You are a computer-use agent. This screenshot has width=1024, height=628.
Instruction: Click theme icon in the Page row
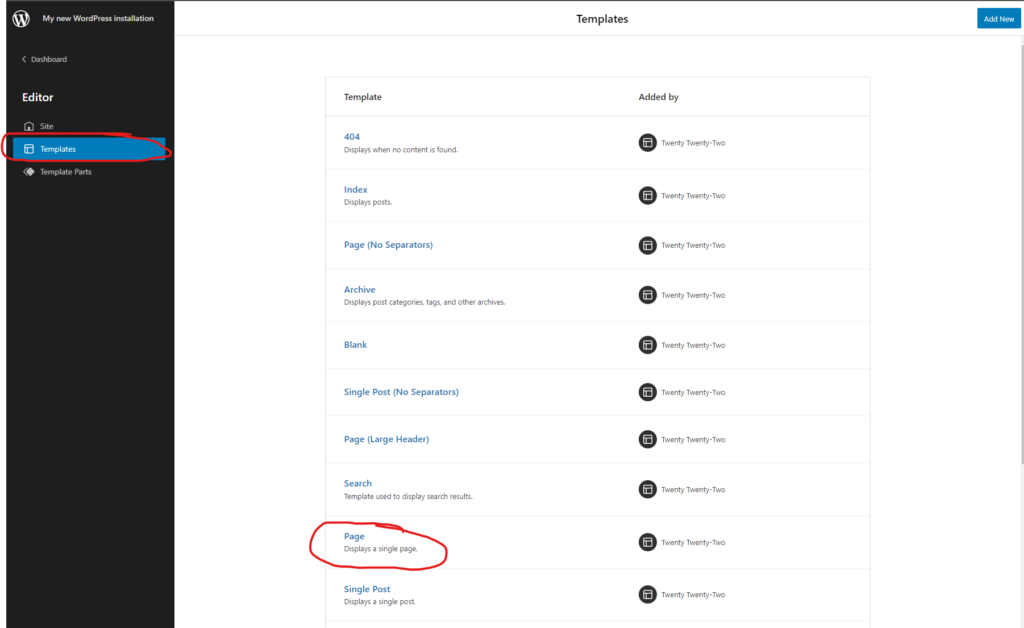point(647,542)
